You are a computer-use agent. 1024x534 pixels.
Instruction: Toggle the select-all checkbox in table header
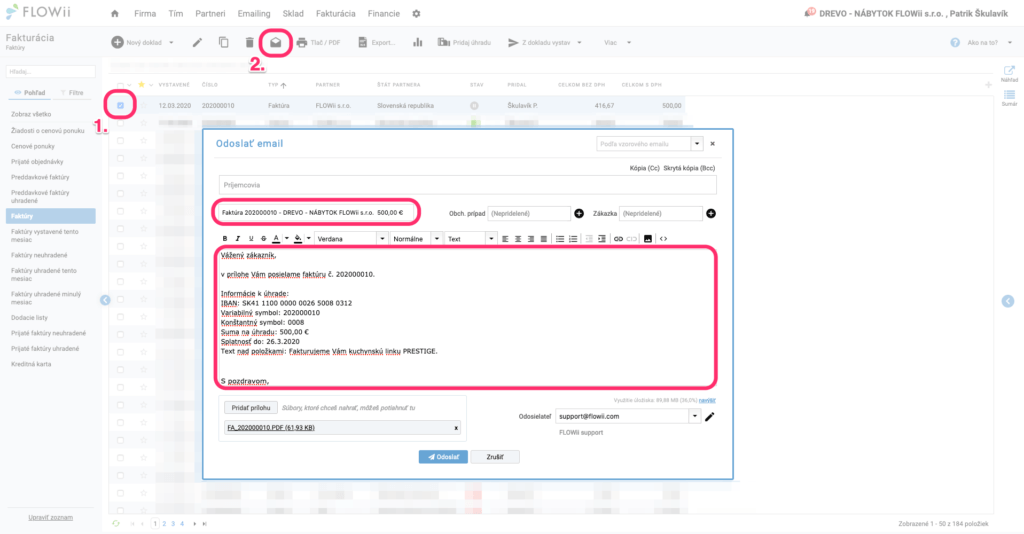click(x=120, y=85)
